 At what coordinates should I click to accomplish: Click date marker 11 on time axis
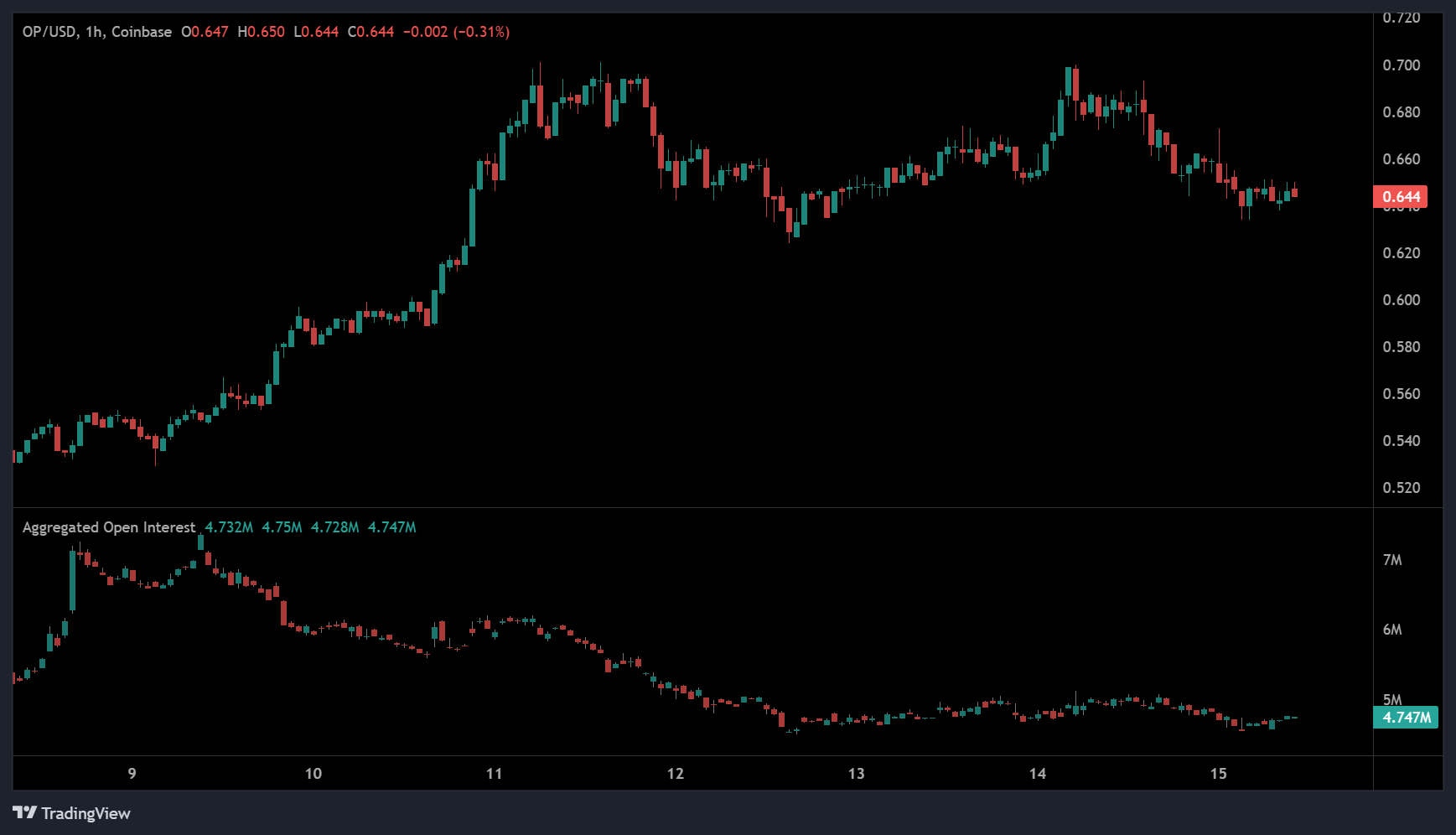coord(494,773)
